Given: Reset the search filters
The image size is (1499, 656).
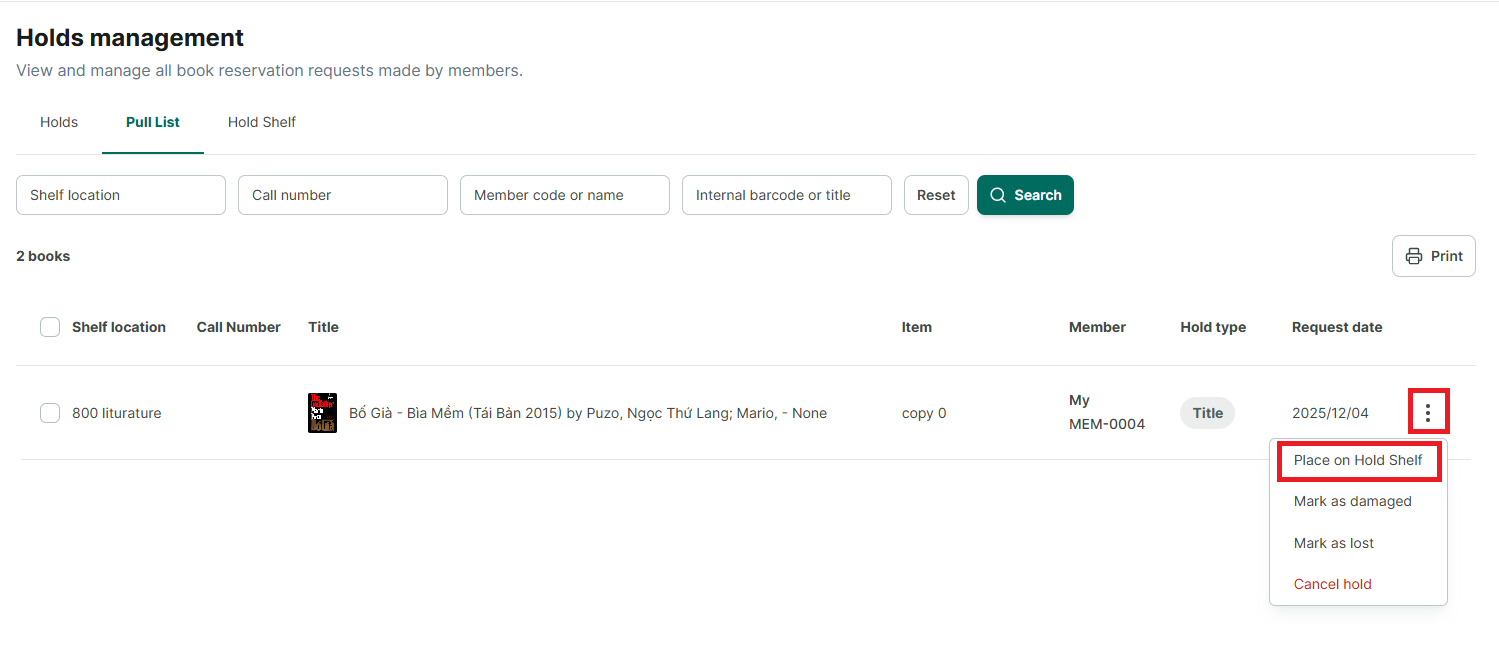Looking at the screenshot, I should click(x=936, y=195).
